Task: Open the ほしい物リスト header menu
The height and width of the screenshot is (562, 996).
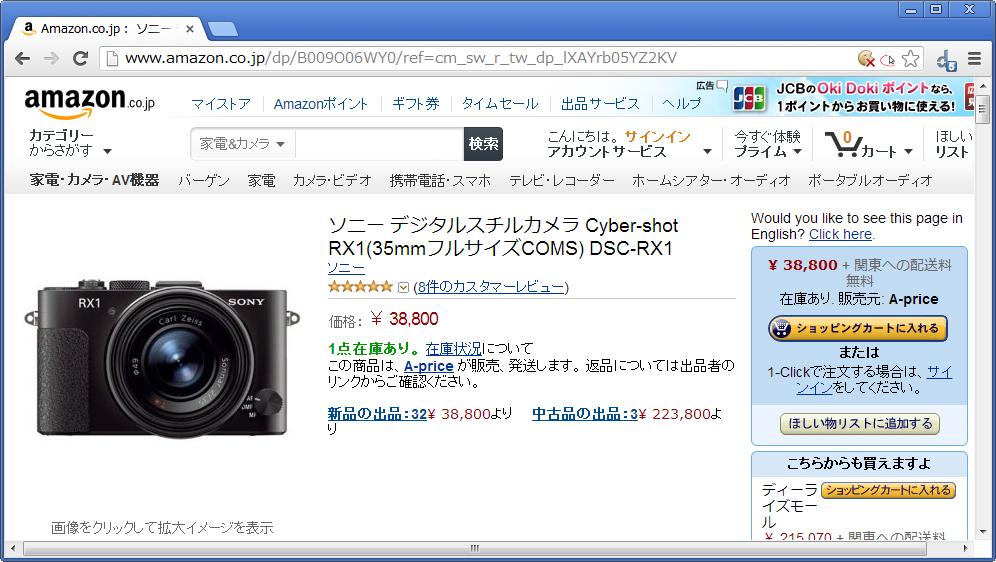Action: coord(953,144)
